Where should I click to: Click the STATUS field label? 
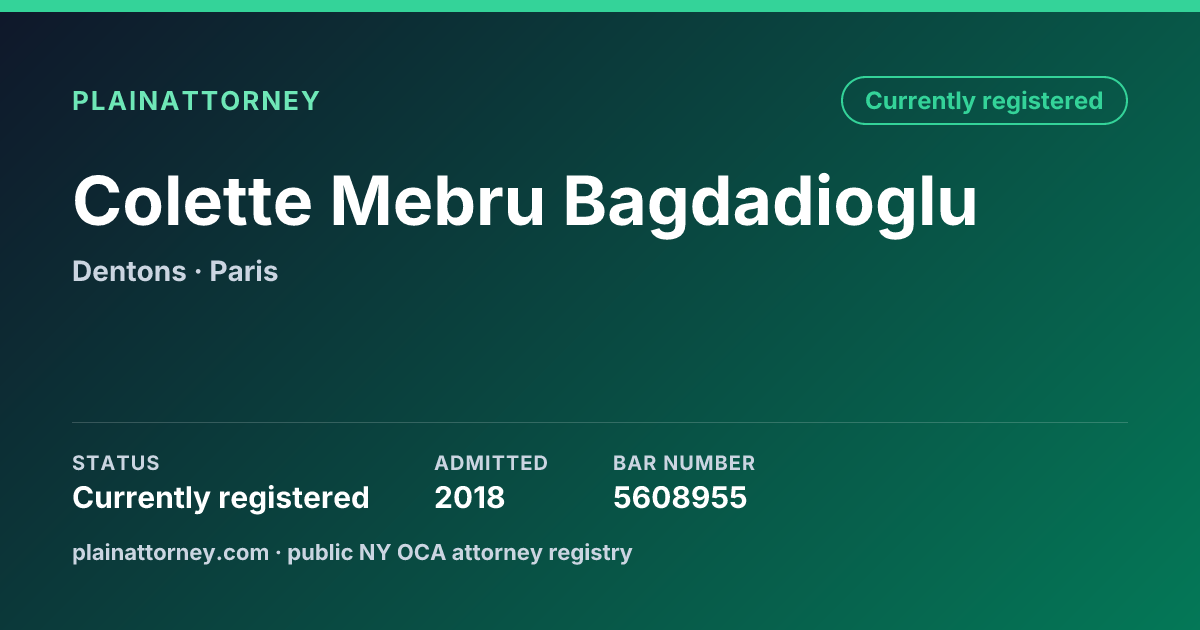point(116,463)
